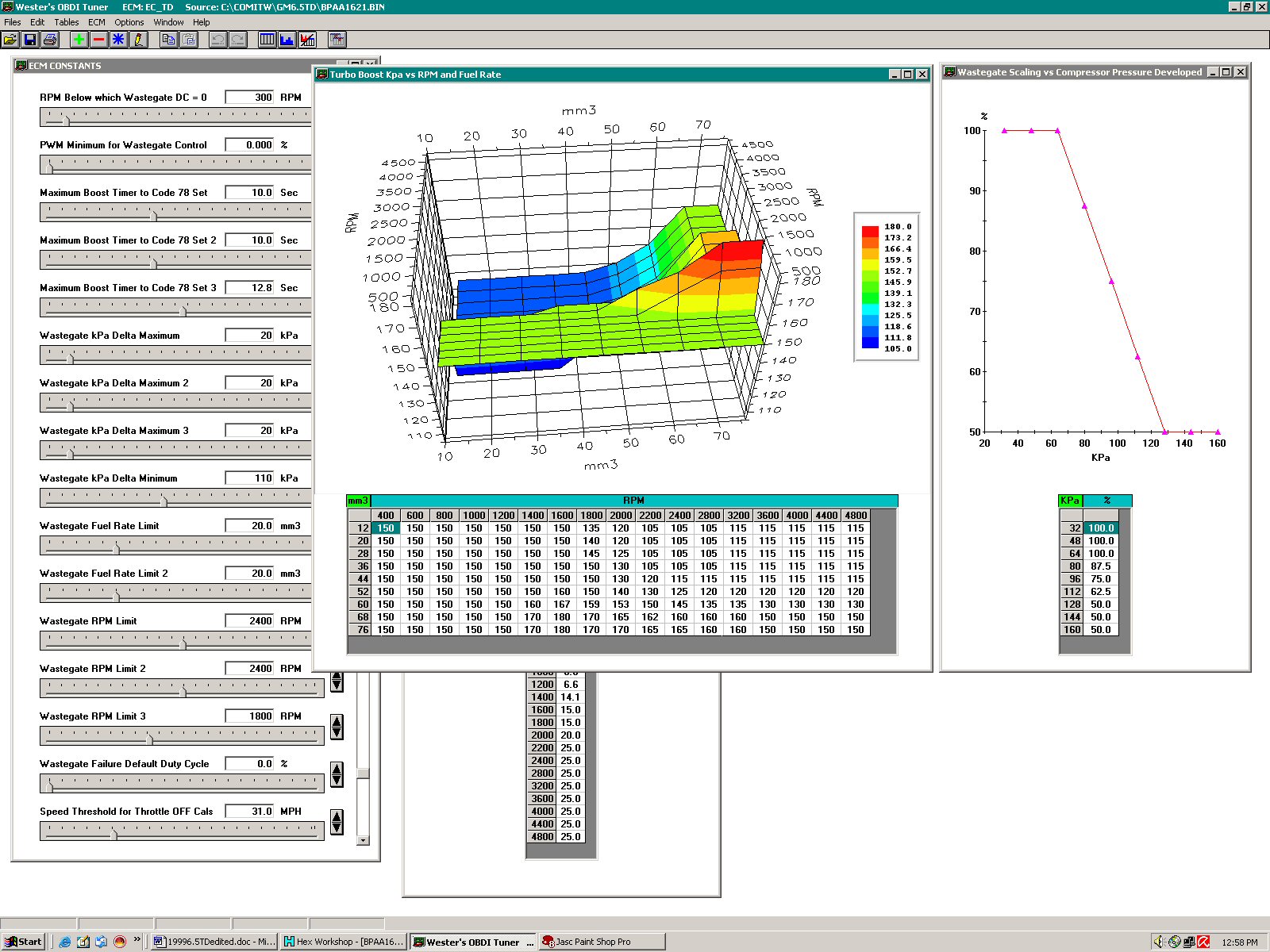The image size is (1270, 952).
Task: Click the Wastegate Fuel Rate Limit 2 field
Action: pyautogui.click(x=249, y=574)
